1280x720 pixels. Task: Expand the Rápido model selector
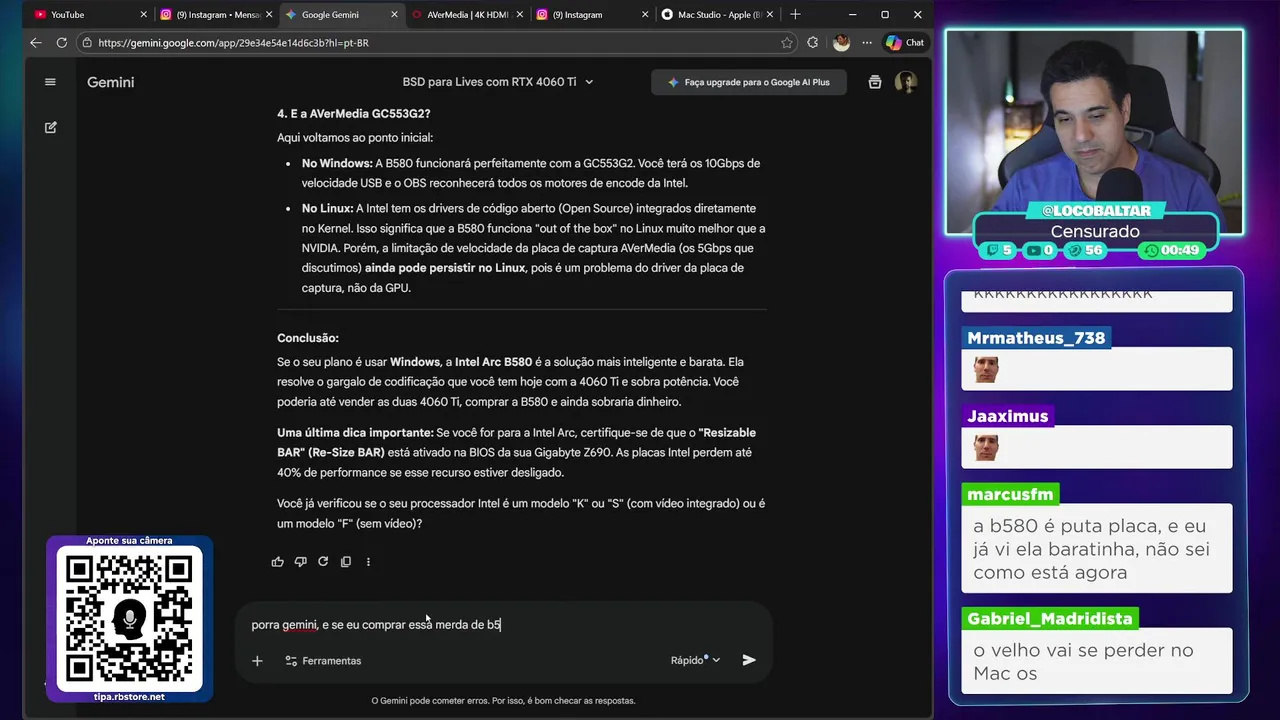click(x=696, y=660)
